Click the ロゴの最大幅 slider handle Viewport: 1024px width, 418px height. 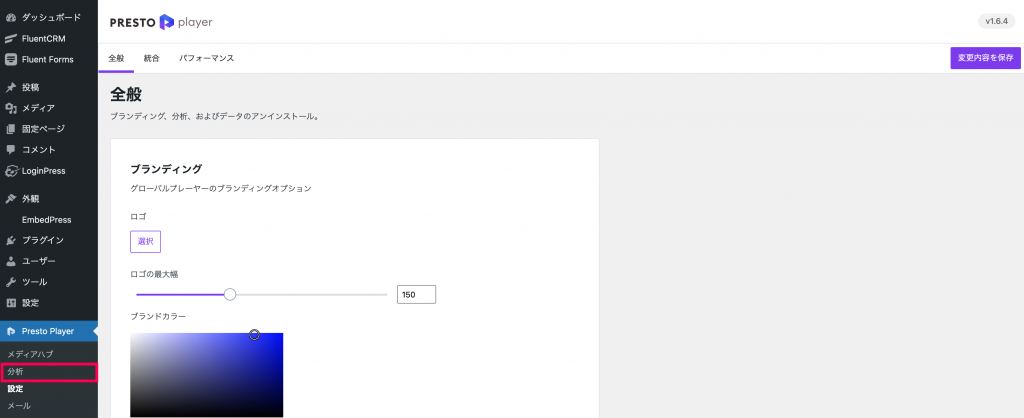point(230,295)
